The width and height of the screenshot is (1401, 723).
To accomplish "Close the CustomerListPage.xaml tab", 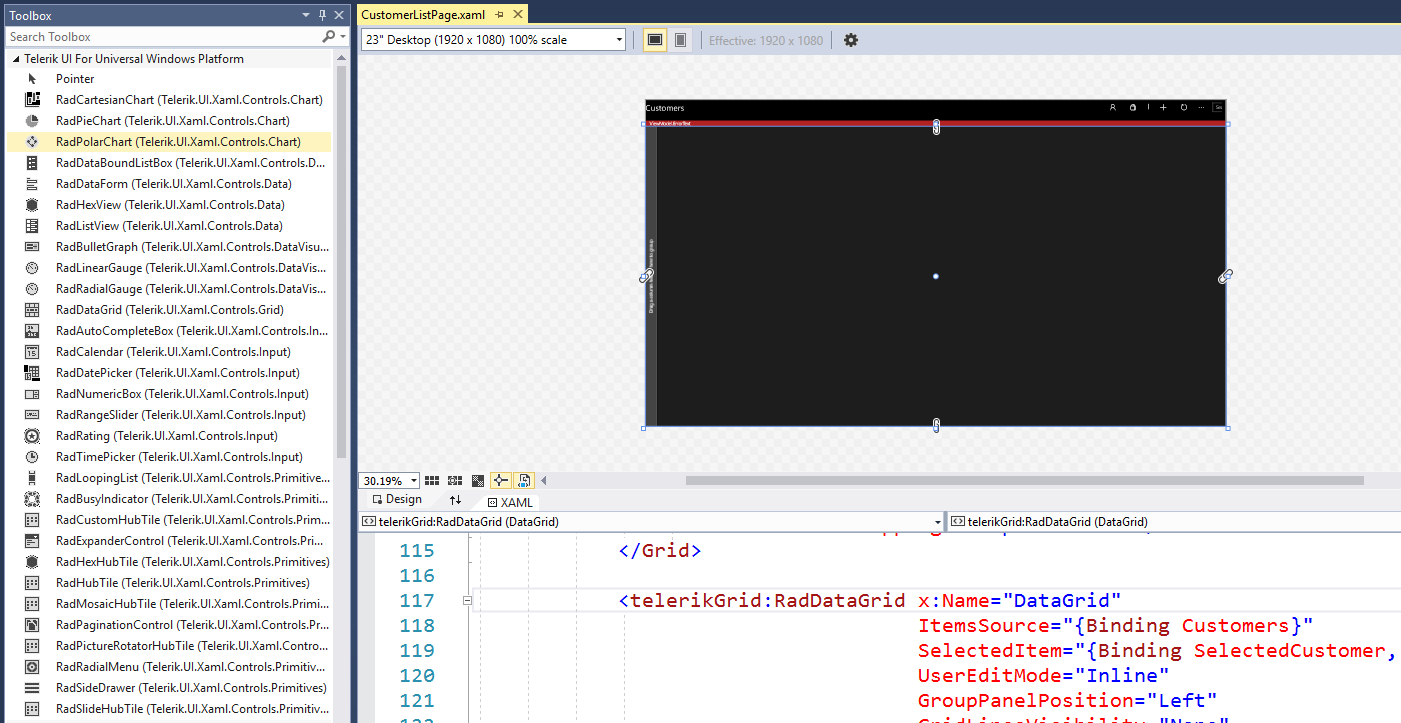I will click(x=516, y=15).
